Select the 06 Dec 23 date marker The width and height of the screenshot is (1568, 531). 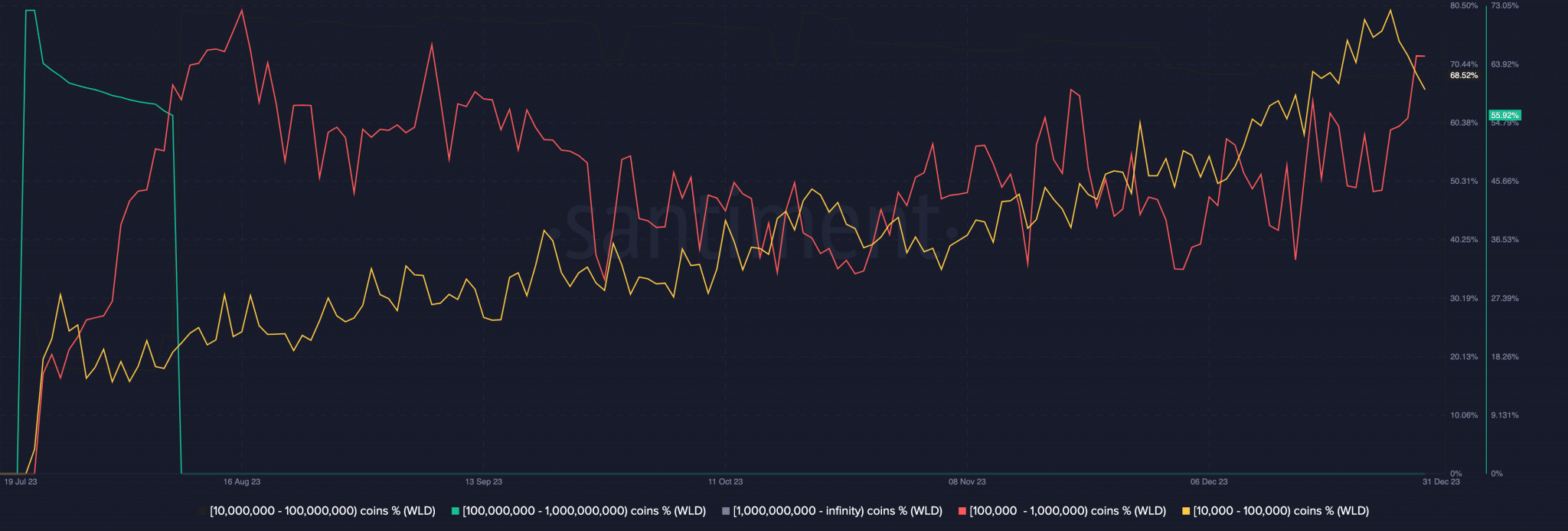[x=1209, y=482]
